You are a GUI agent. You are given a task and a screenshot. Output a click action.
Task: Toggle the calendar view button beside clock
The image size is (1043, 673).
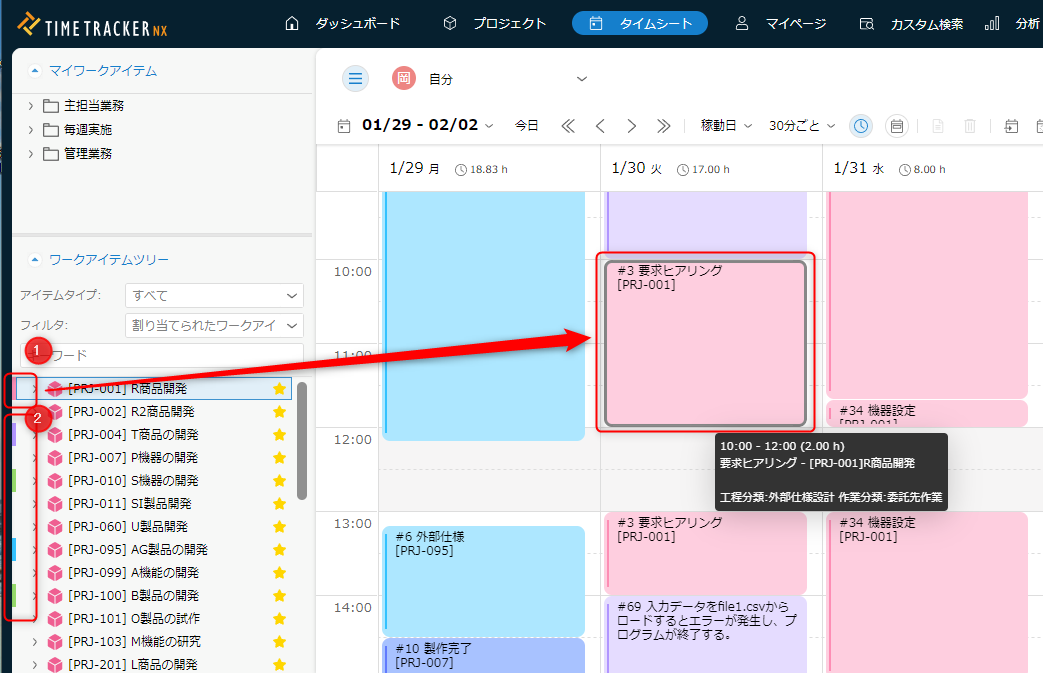[x=897, y=126]
